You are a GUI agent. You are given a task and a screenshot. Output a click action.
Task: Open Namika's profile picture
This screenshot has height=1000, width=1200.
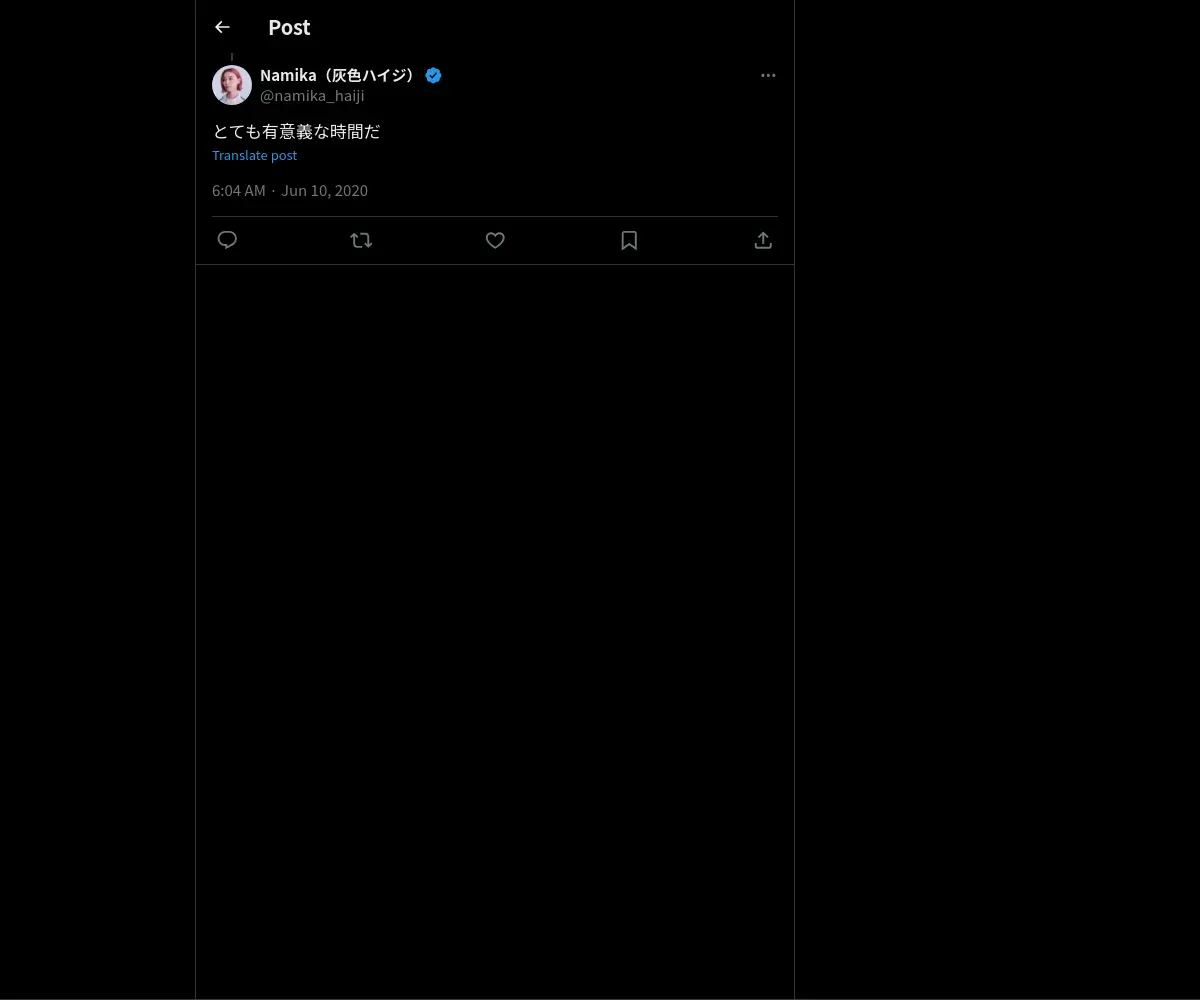(x=232, y=85)
